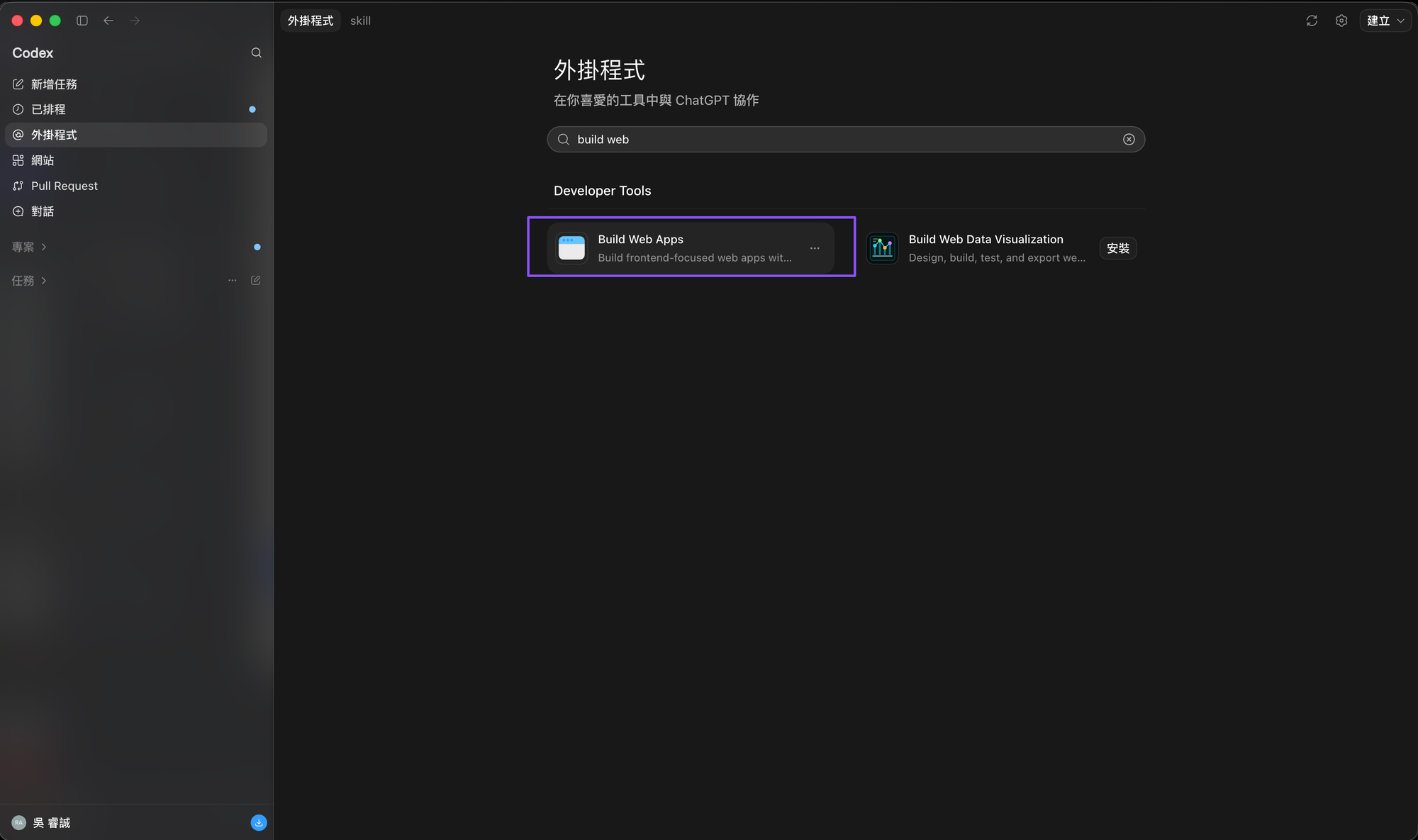1418x840 pixels.
Task: Click the Build Web Apps app icon
Action: click(571, 248)
